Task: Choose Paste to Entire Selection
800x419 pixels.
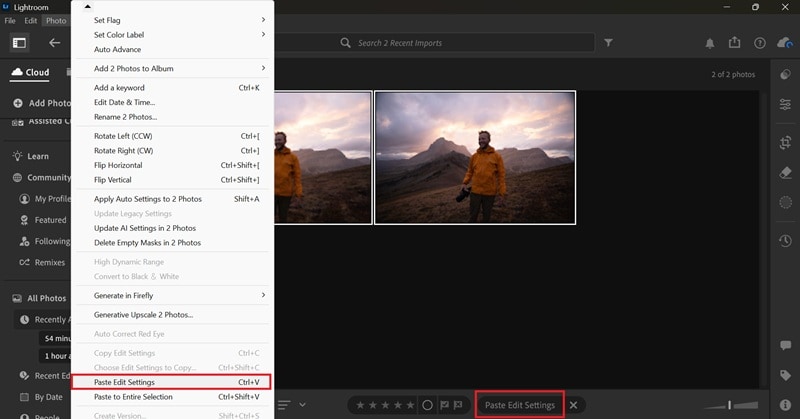Action: click(x=171, y=397)
